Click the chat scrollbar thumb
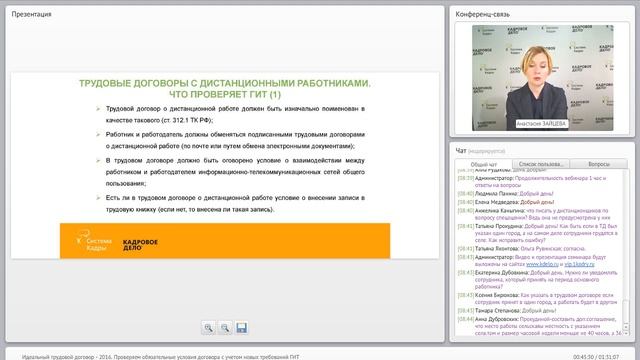 pyautogui.click(x=626, y=311)
